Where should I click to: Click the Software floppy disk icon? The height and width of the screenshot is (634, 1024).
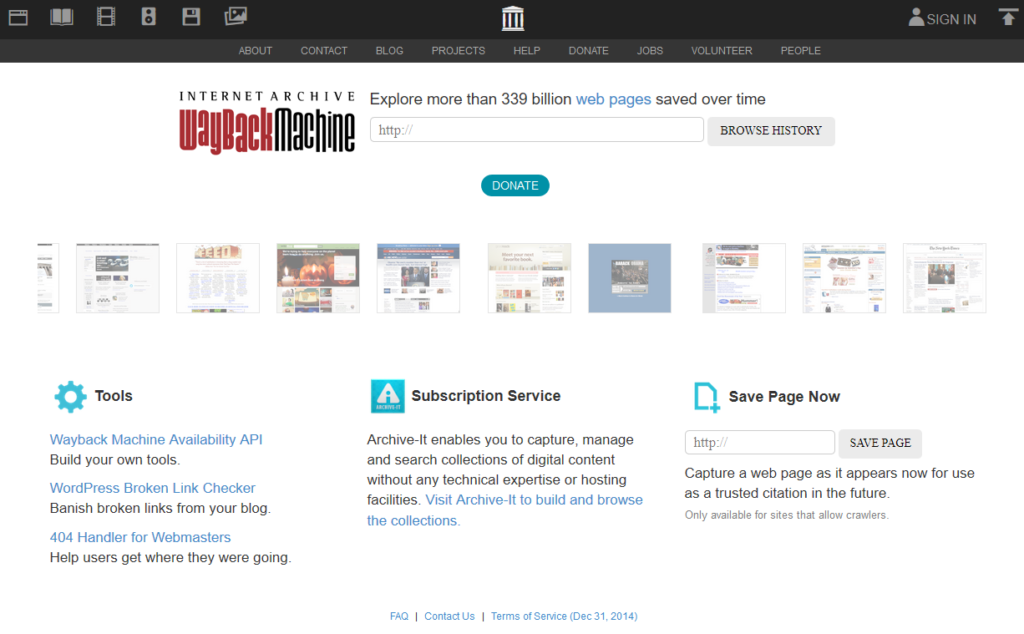pyautogui.click(x=191, y=17)
